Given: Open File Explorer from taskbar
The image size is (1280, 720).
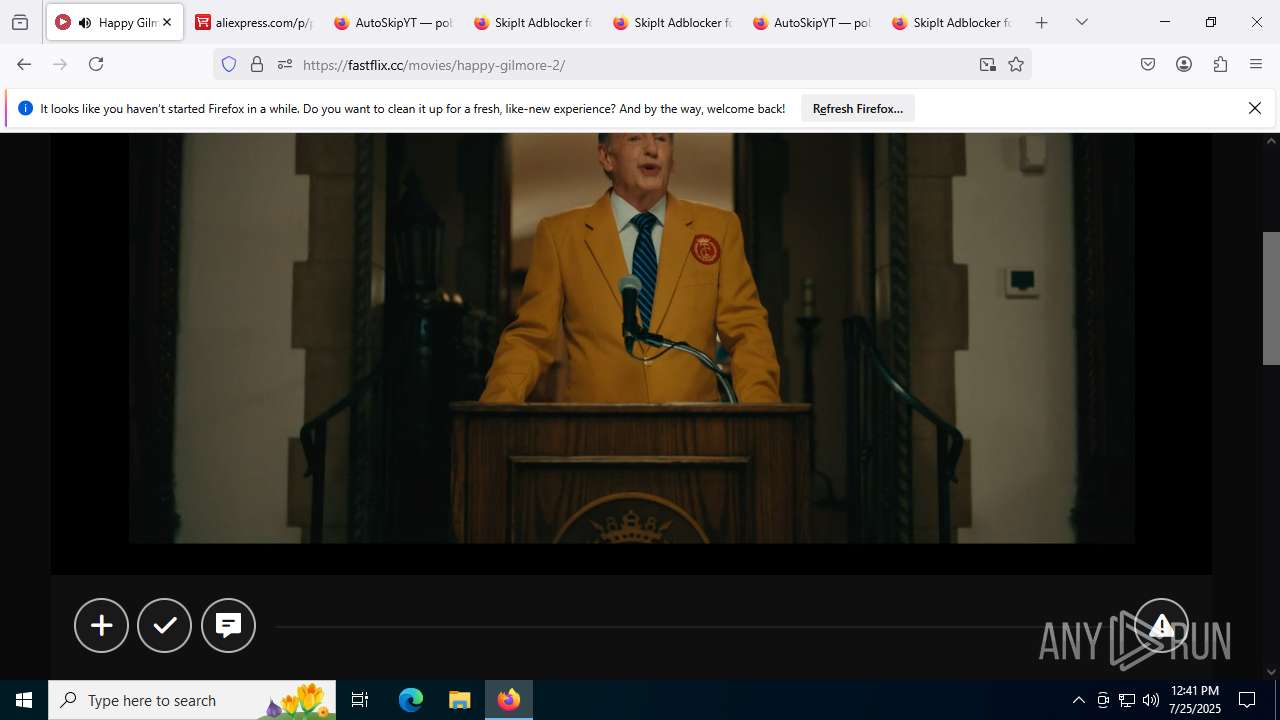Looking at the screenshot, I should pyautogui.click(x=459, y=700).
